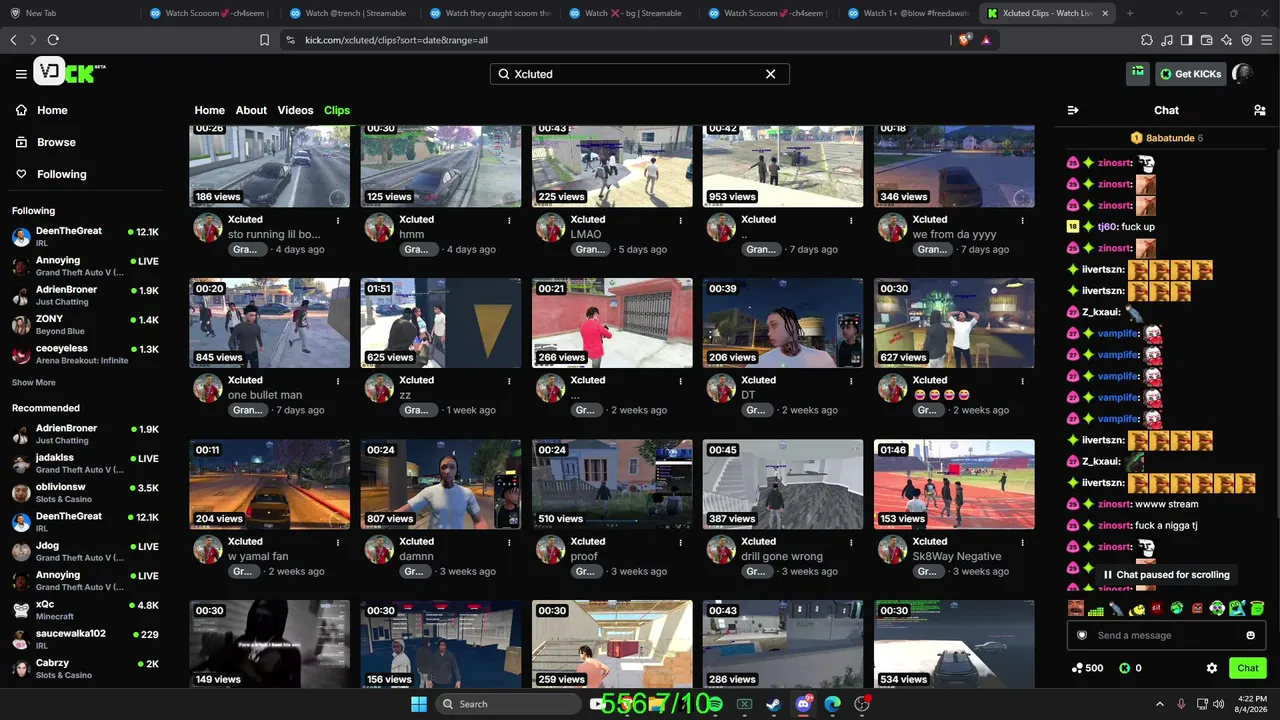This screenshot has height=720, width=1280.
Task: Open Browse in the sidebar
Action: point(45,142)
